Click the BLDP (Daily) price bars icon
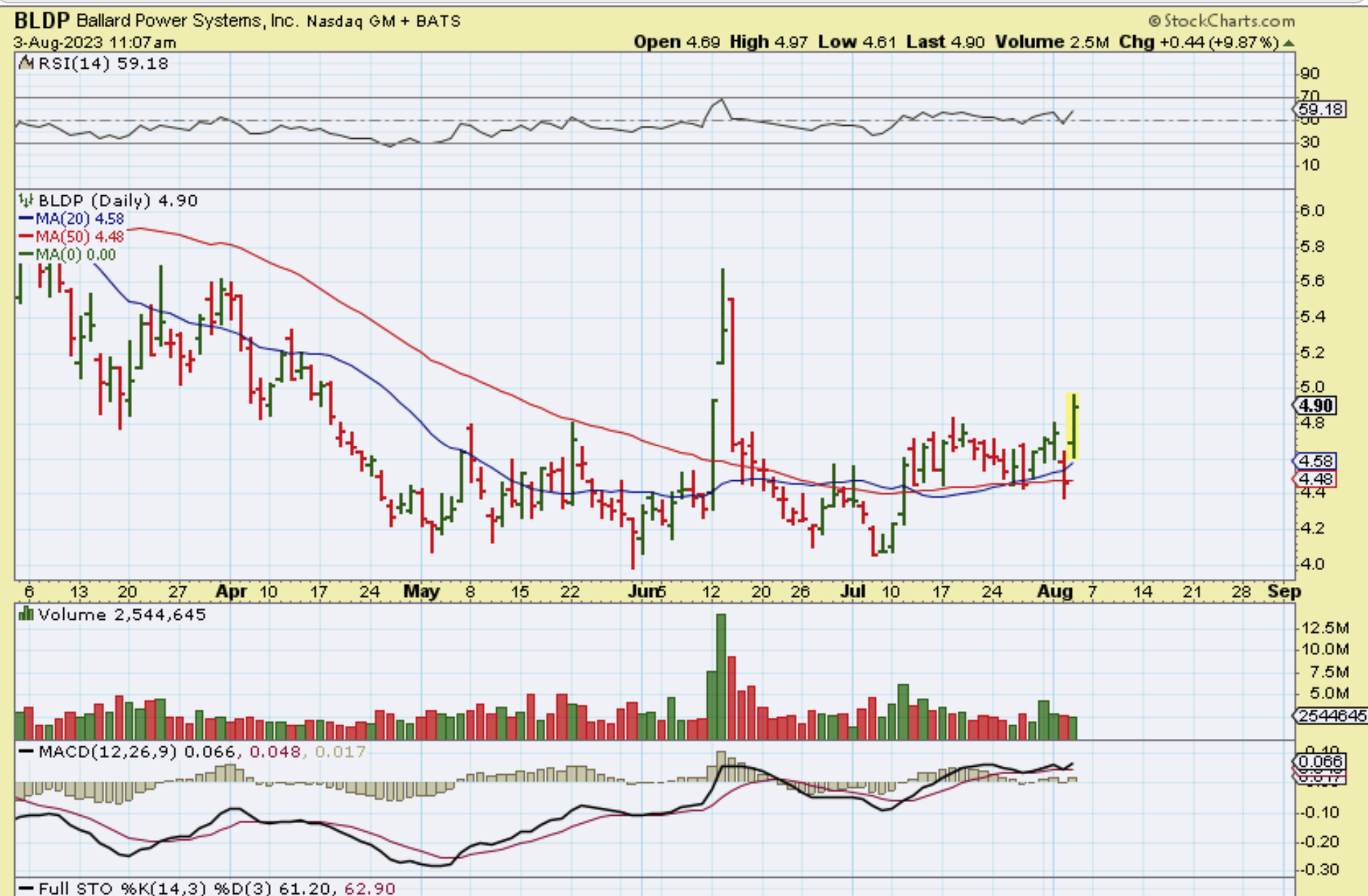This screenshot has width=1368, height=896. point(26,201)
